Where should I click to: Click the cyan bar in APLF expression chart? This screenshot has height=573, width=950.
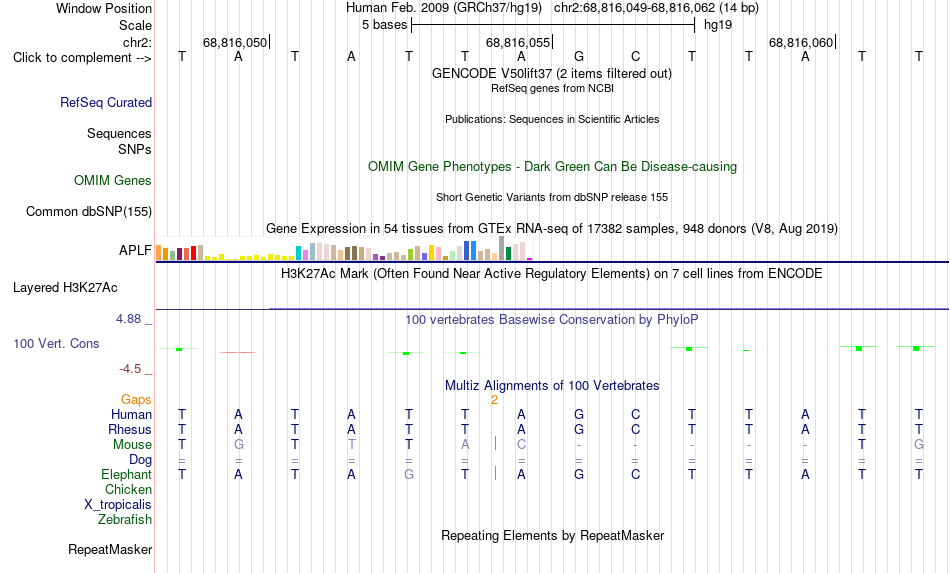coord(298,253)
